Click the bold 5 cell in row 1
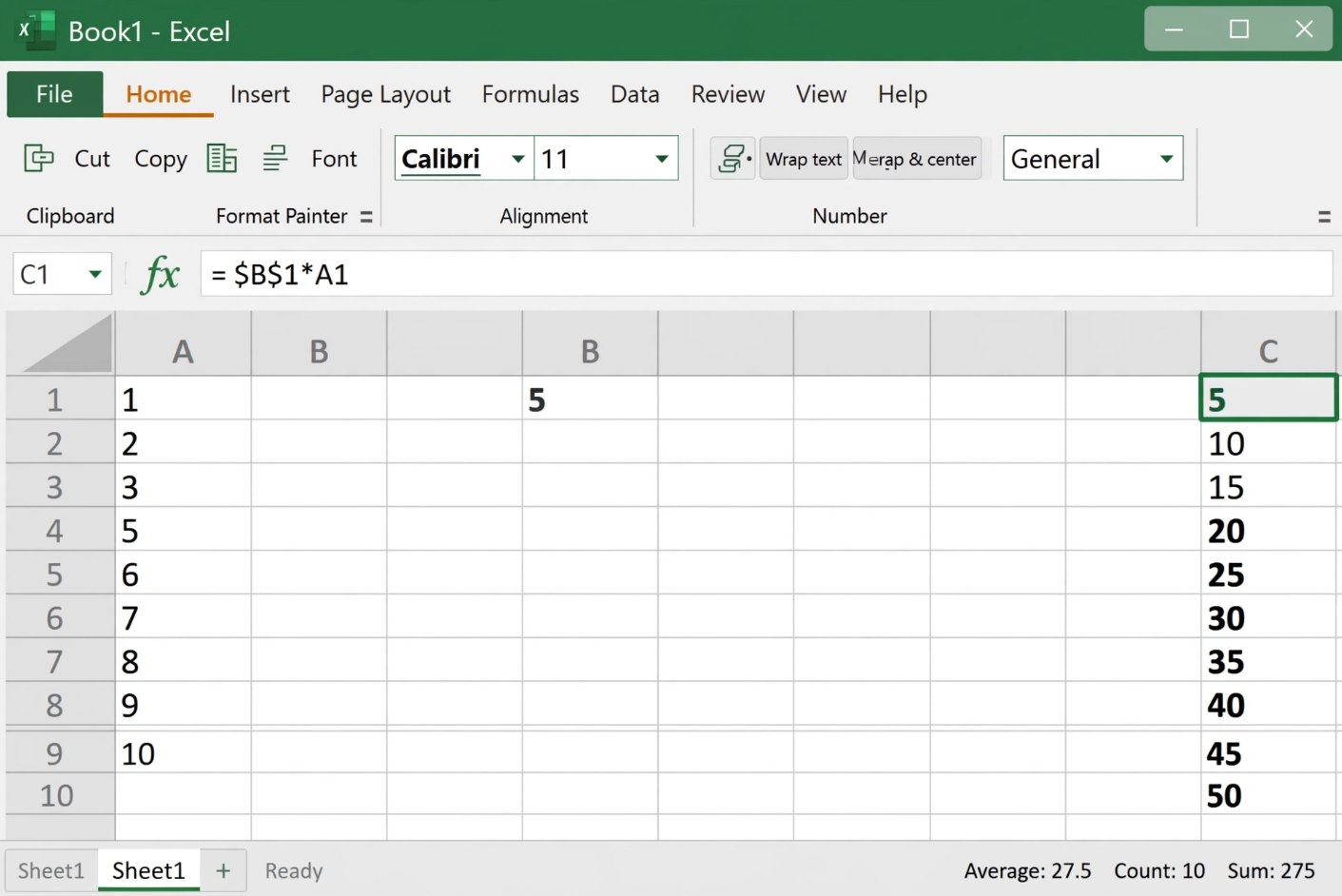This screenshot has height=896, width=1342. (x=590, y=399)
